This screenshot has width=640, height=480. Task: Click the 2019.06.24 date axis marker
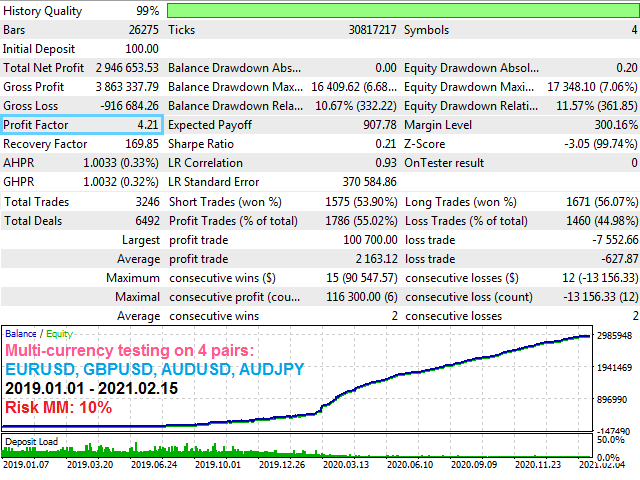pyautogui.click(x=154, y=464)
